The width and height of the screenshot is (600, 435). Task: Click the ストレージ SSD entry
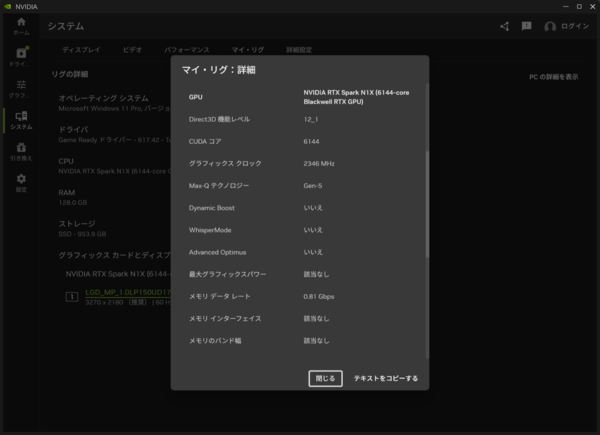click(82, 229)
